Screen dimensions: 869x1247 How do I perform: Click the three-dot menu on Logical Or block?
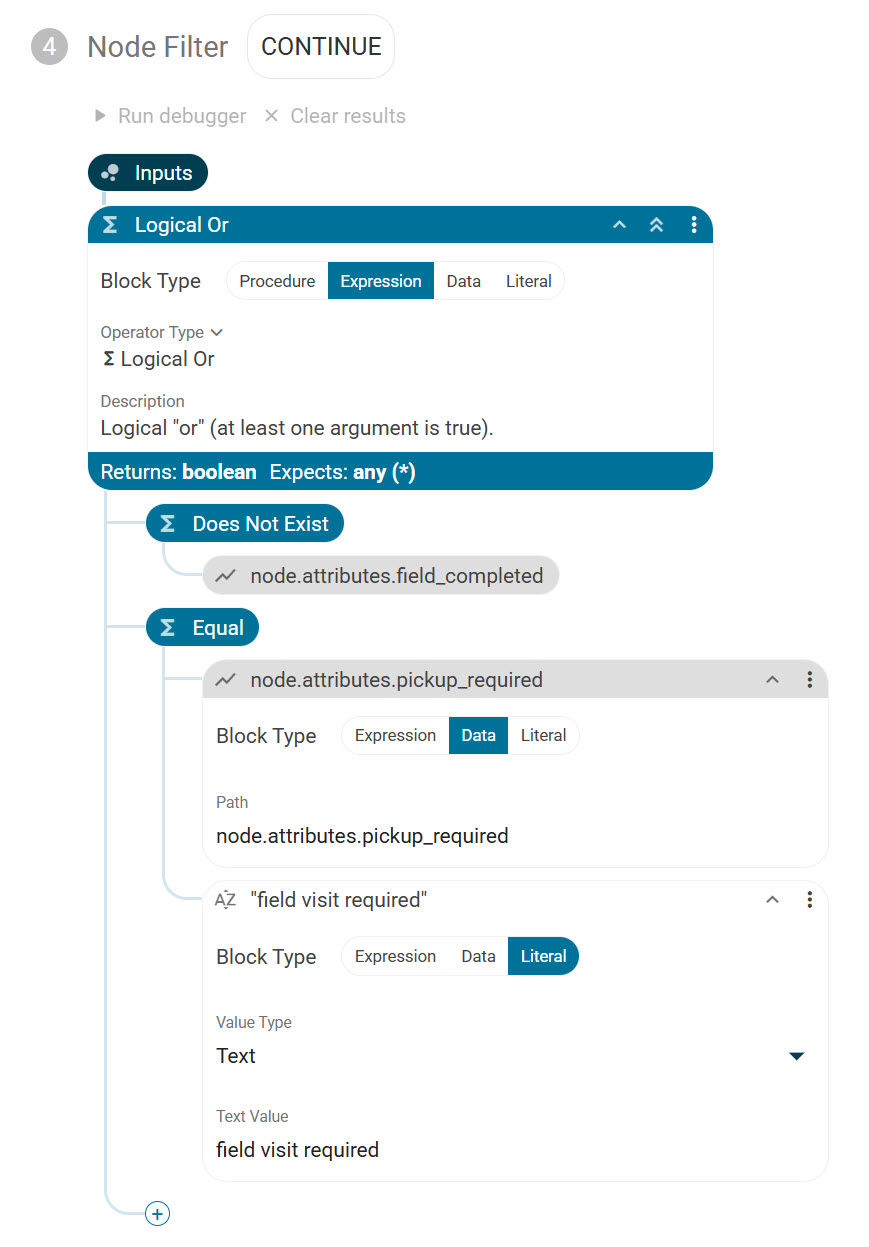(x=694, y=225)
